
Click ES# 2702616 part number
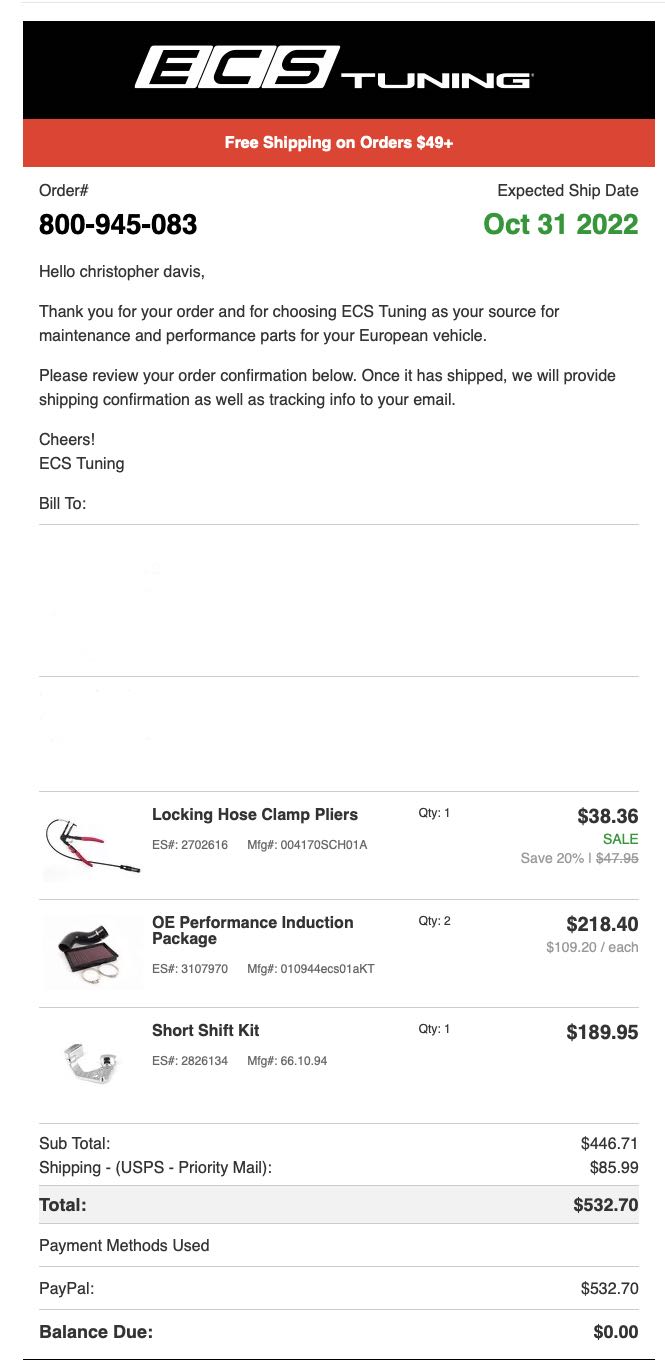pyautogui.click(x=190, y=845)
